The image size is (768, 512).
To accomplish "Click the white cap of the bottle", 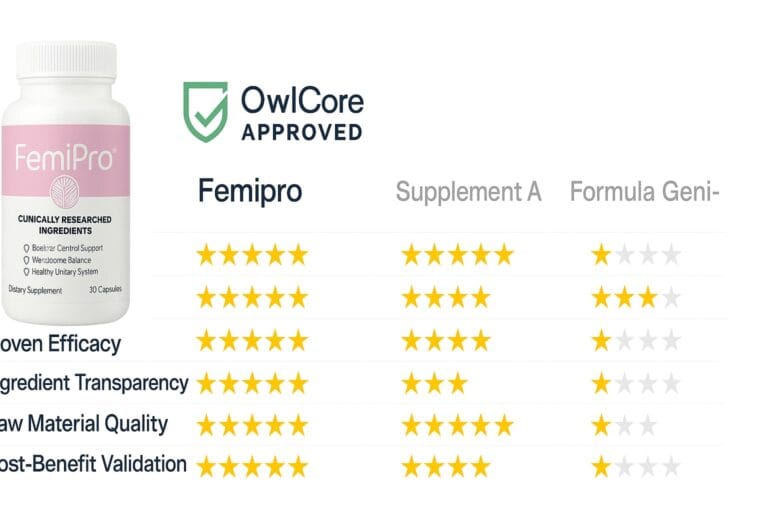I will (67, 67).
